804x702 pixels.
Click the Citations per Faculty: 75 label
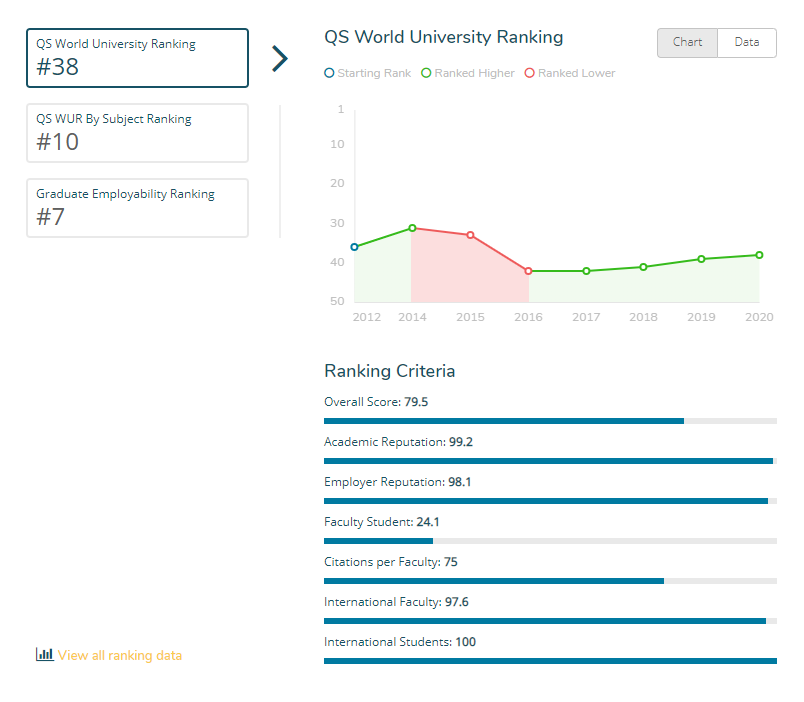pos(391,562)
